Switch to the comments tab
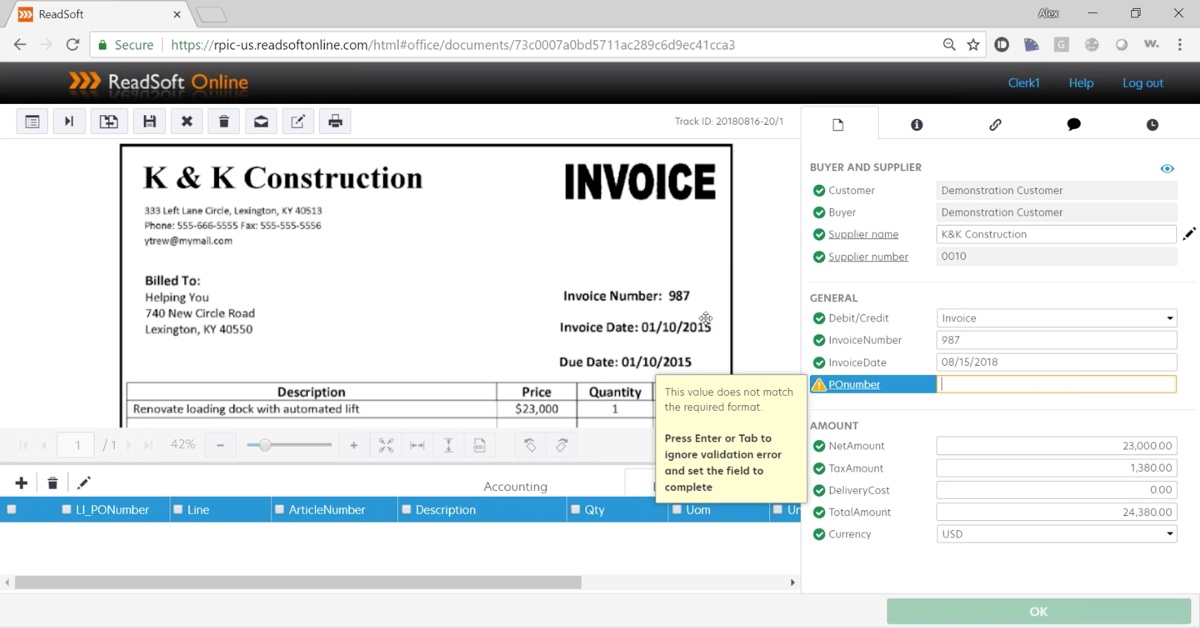This screenshot has height=628, width=1200. [1073, 124]
